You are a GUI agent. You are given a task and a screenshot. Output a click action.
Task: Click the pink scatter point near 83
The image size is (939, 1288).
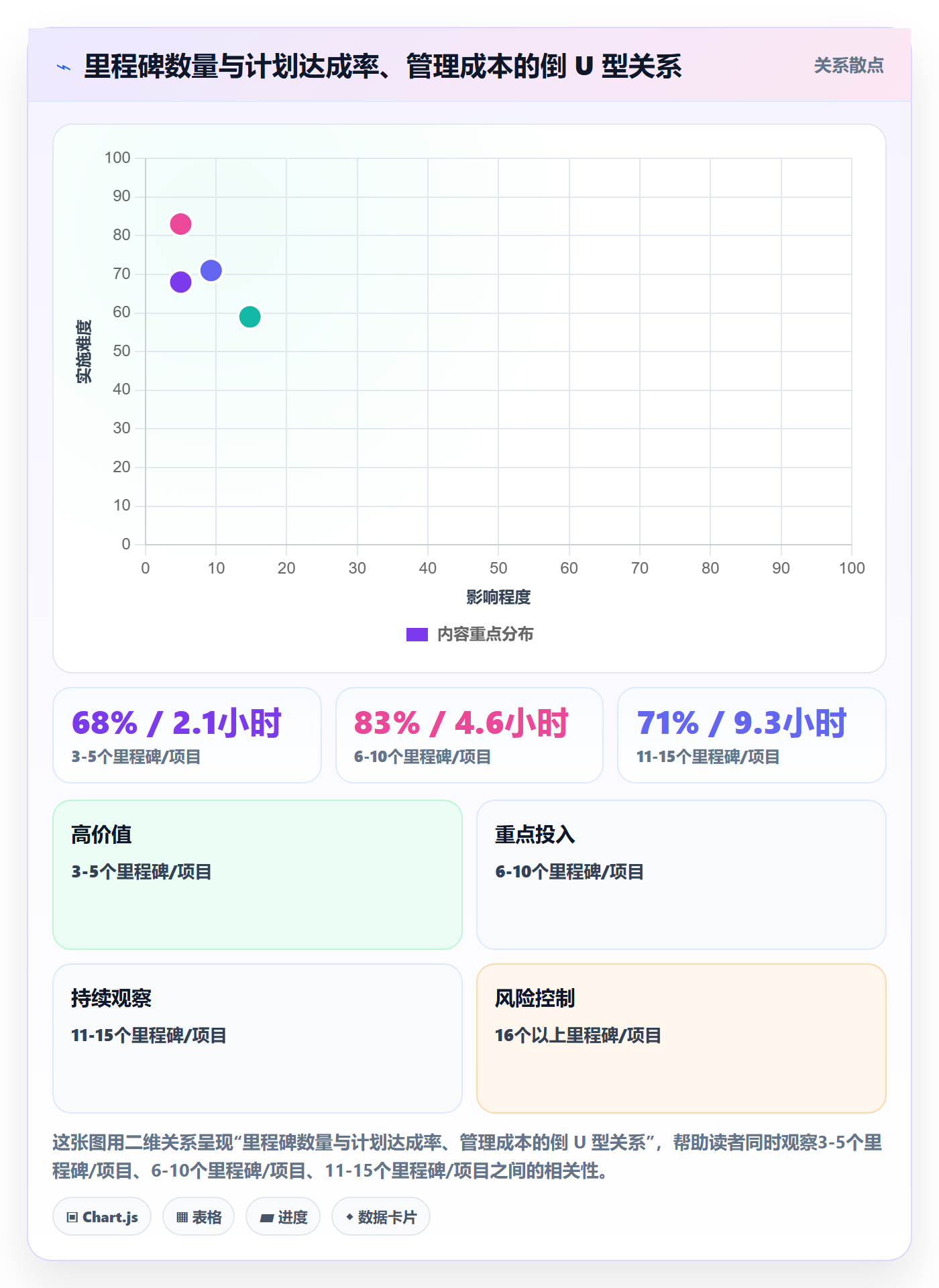point(180,223)
